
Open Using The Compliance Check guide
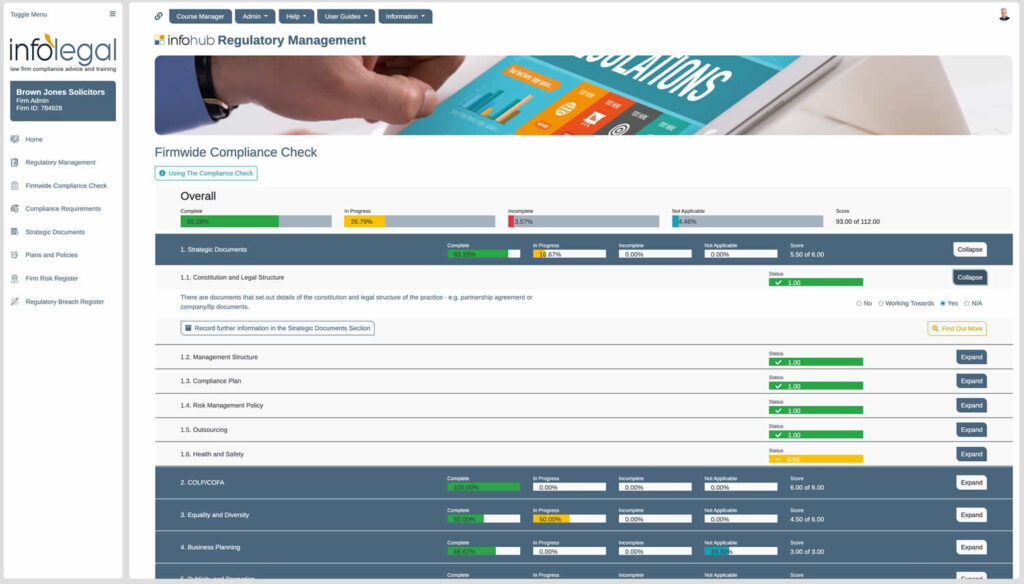(x=208, y=172)
